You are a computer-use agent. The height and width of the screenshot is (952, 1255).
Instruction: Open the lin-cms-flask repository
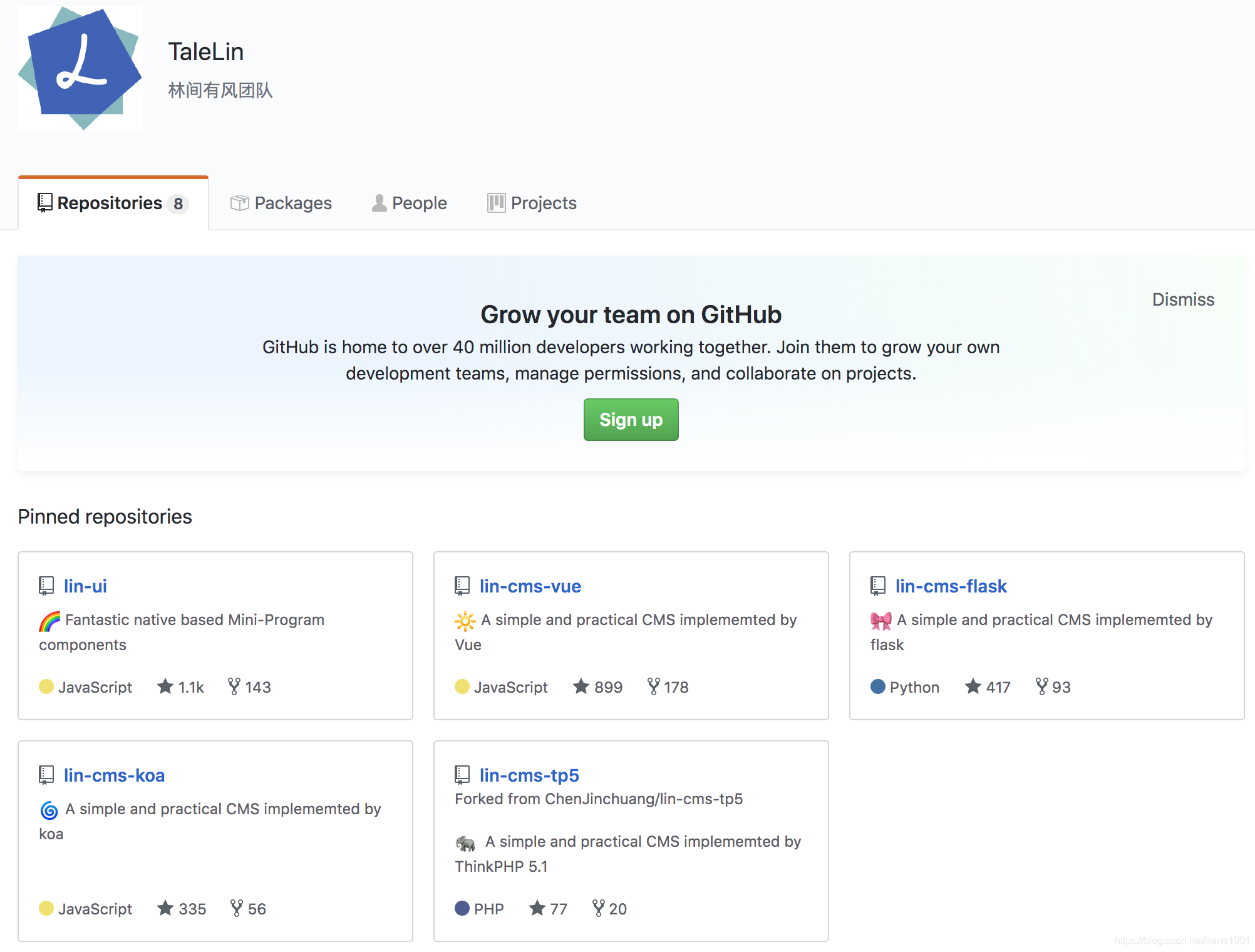(951, 586)
